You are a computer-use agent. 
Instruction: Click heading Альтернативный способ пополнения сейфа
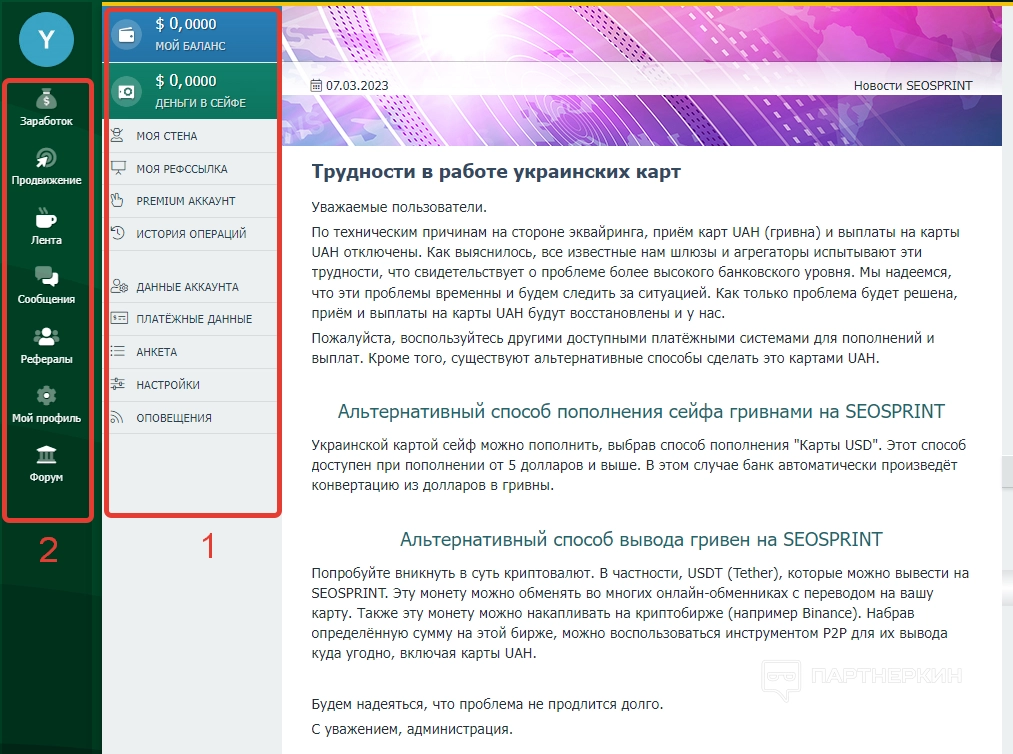tap(641, 412)
